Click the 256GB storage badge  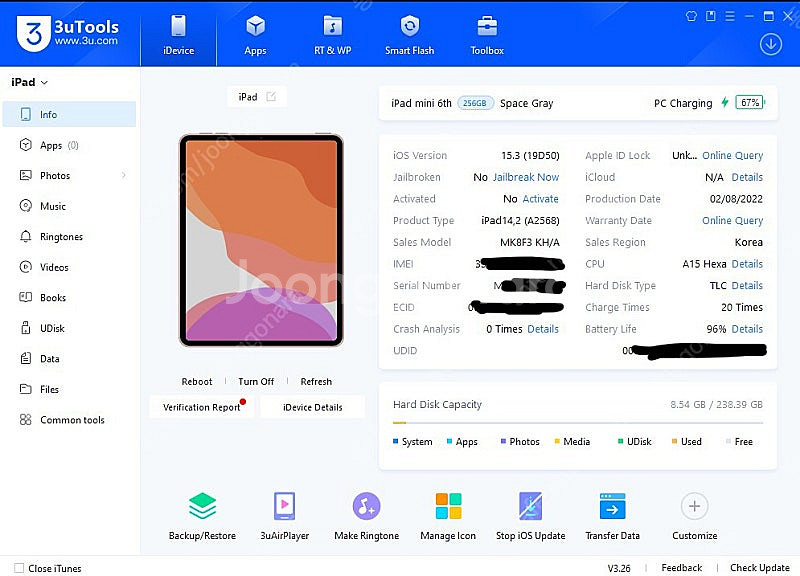tap(475, 103)
